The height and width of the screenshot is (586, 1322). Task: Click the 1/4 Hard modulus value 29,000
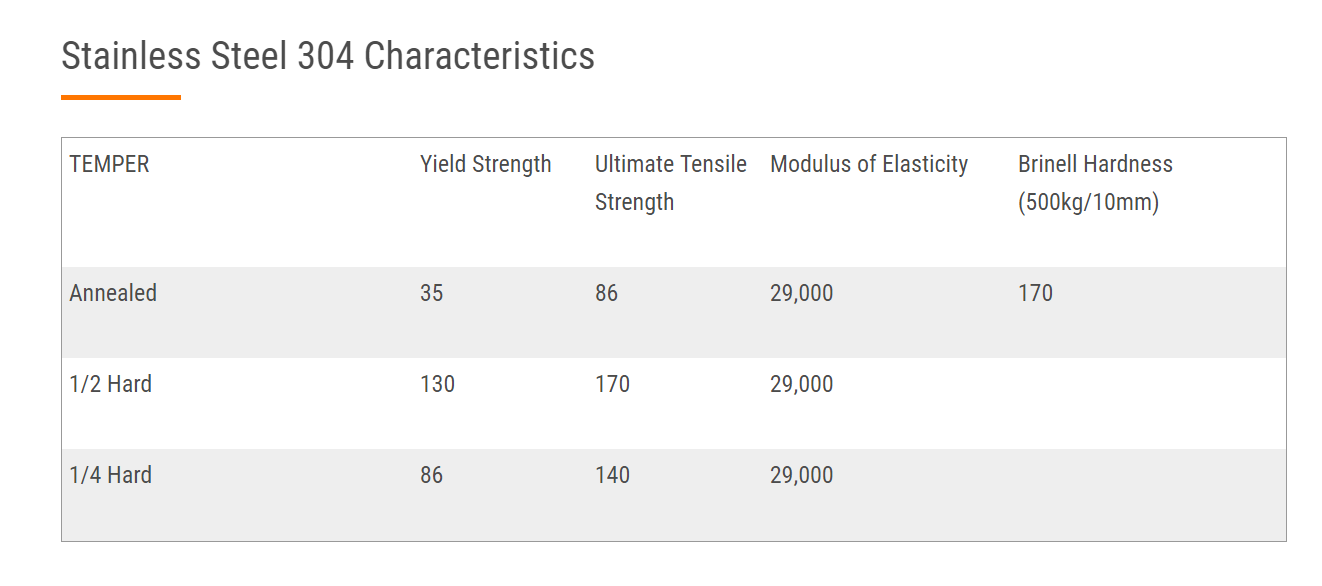[801, 475]
